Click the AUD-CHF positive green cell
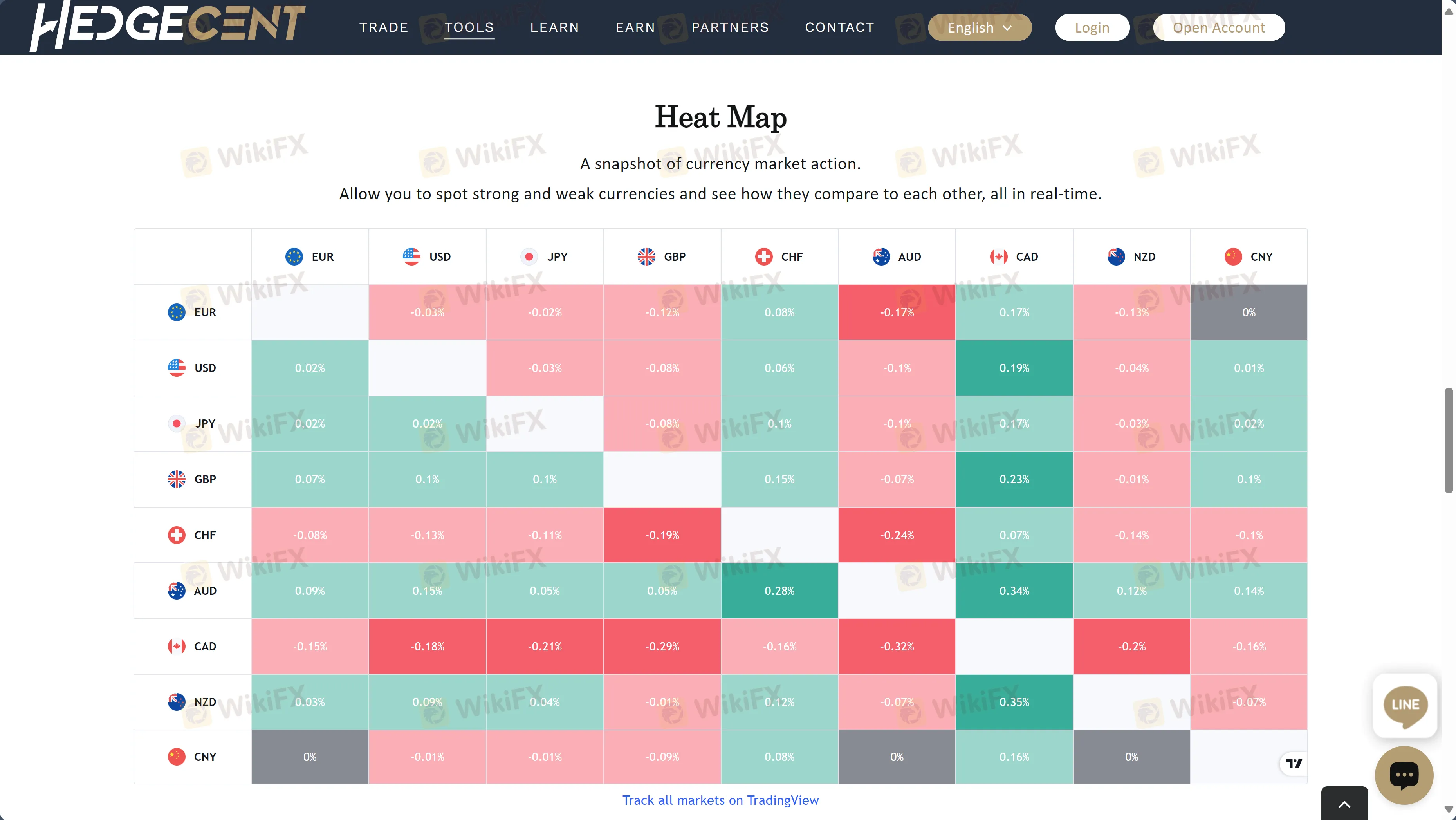This screenshot has height=820, width=1456. 779,590
